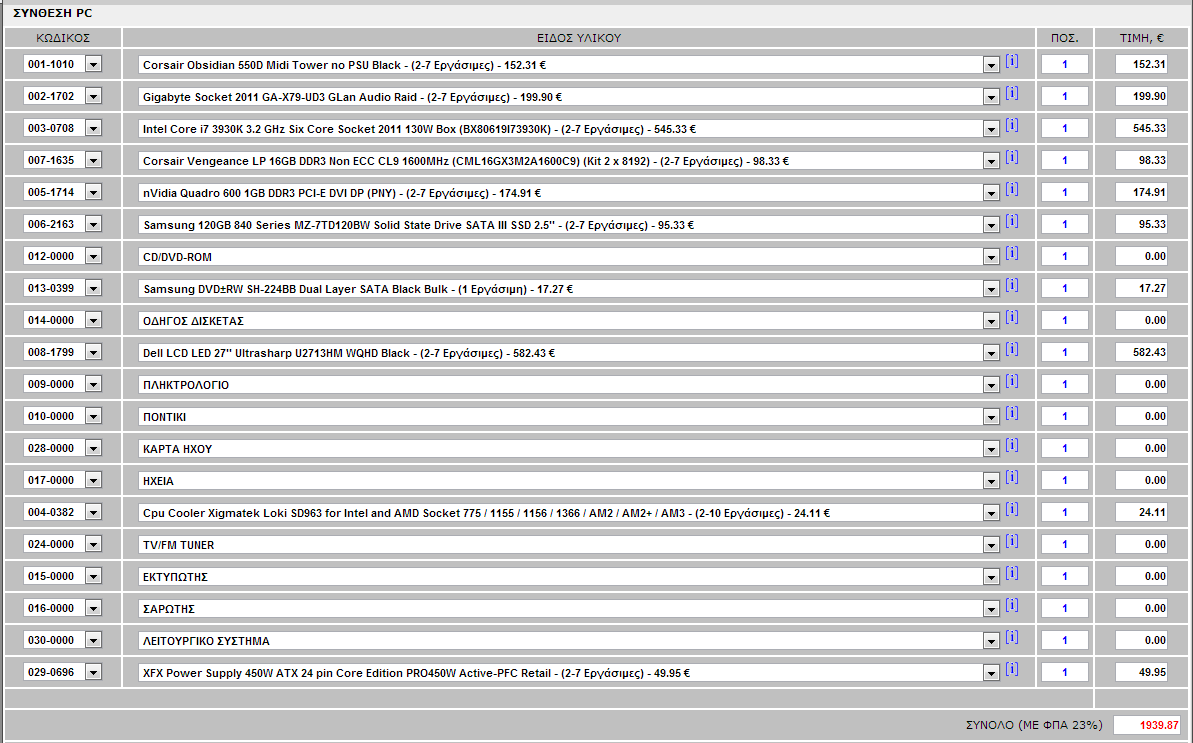This screenshot has height=743, width=1193.
Task: Show info for Xigmatek Loki cooler
Action: (x=1012, y=509)
